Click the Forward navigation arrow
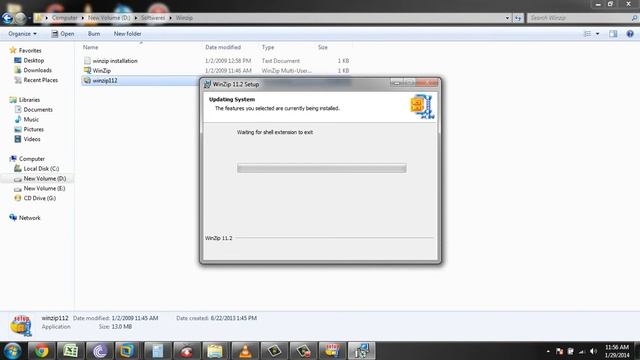 (20, 18)
